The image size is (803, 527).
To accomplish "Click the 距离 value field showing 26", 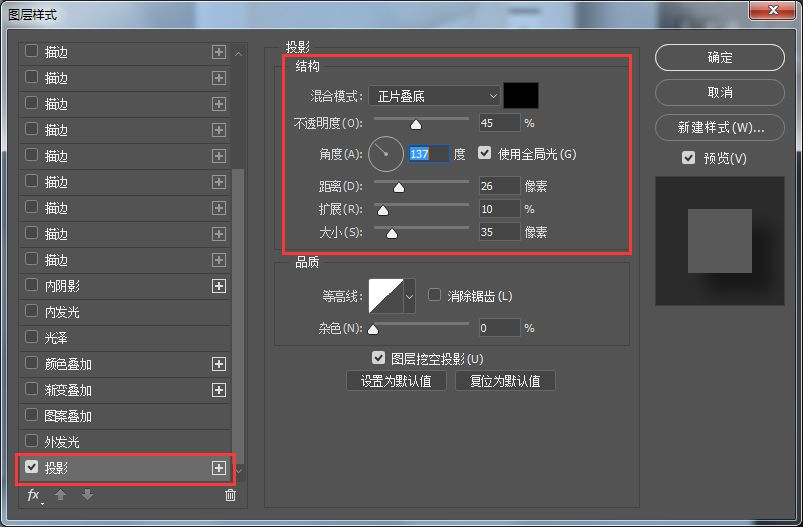I will (499, 186).
